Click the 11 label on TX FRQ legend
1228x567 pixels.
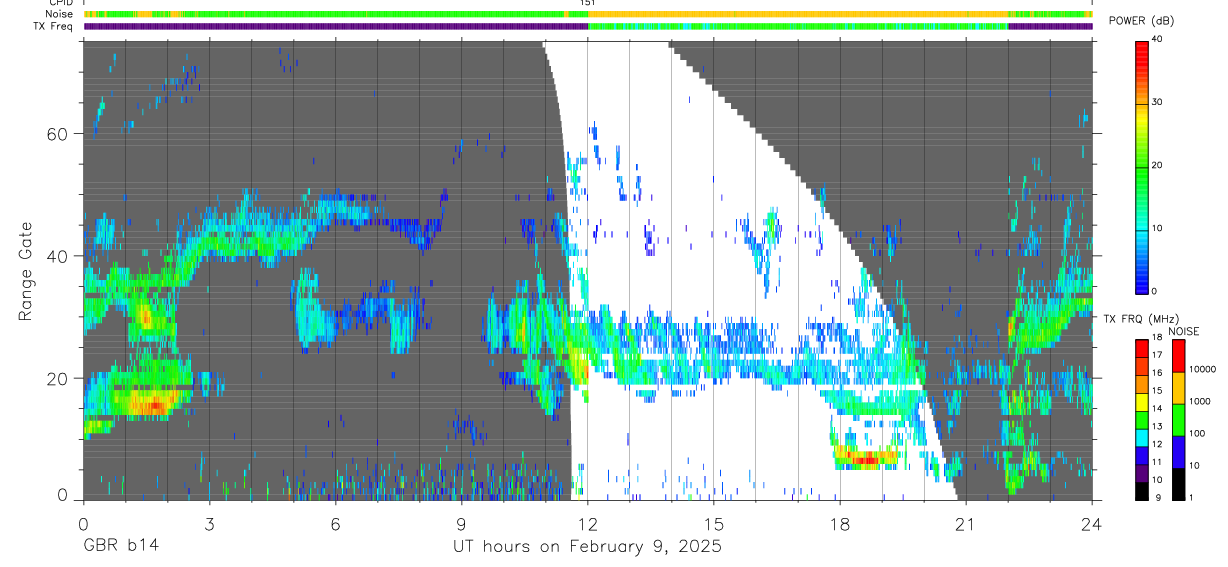1159,463
